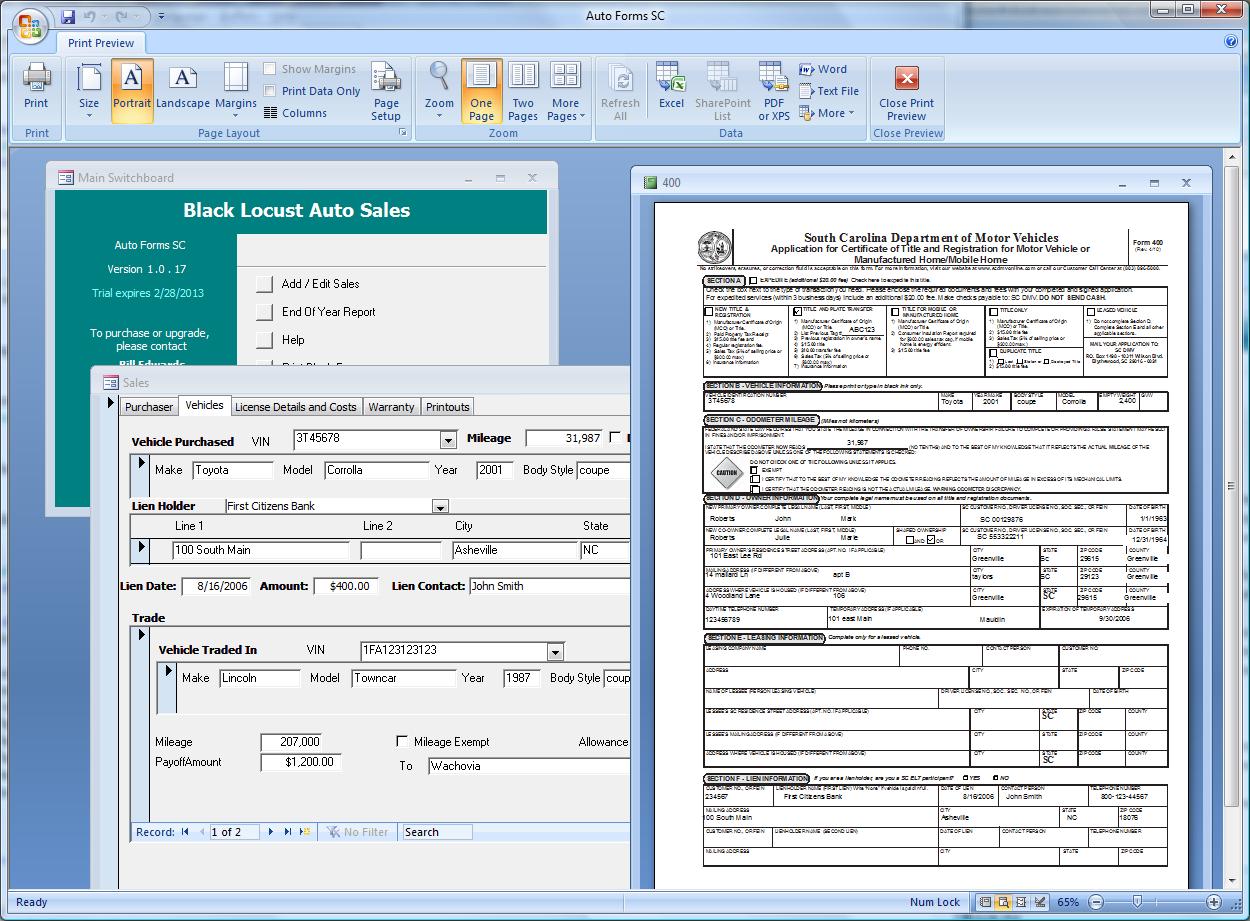Click the Payoff Amount field

pyautogui.click(x=300, y=762)
